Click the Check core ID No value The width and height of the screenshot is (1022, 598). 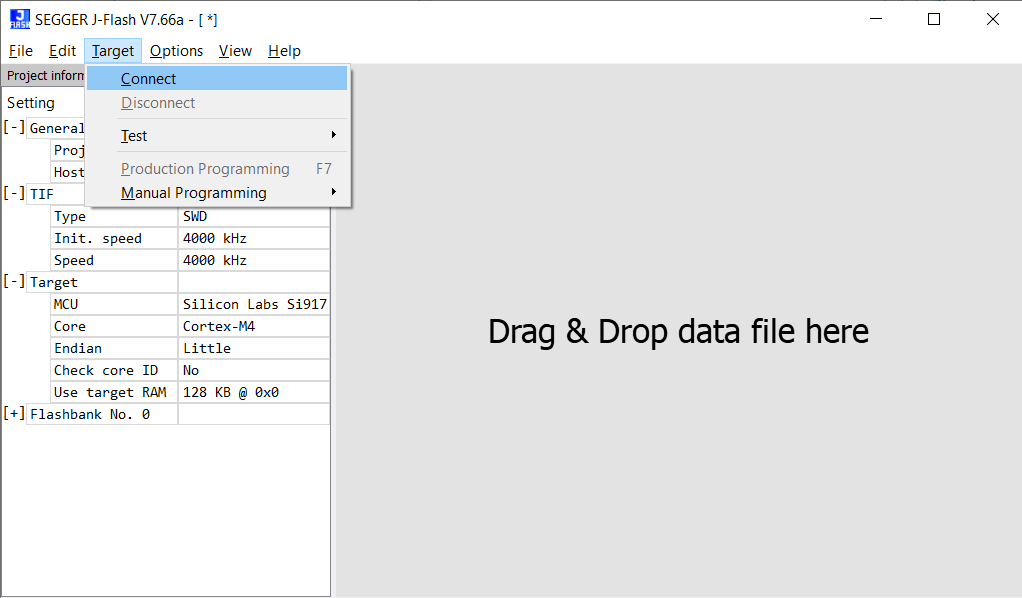pyautogui.click(x=254, y=370)
